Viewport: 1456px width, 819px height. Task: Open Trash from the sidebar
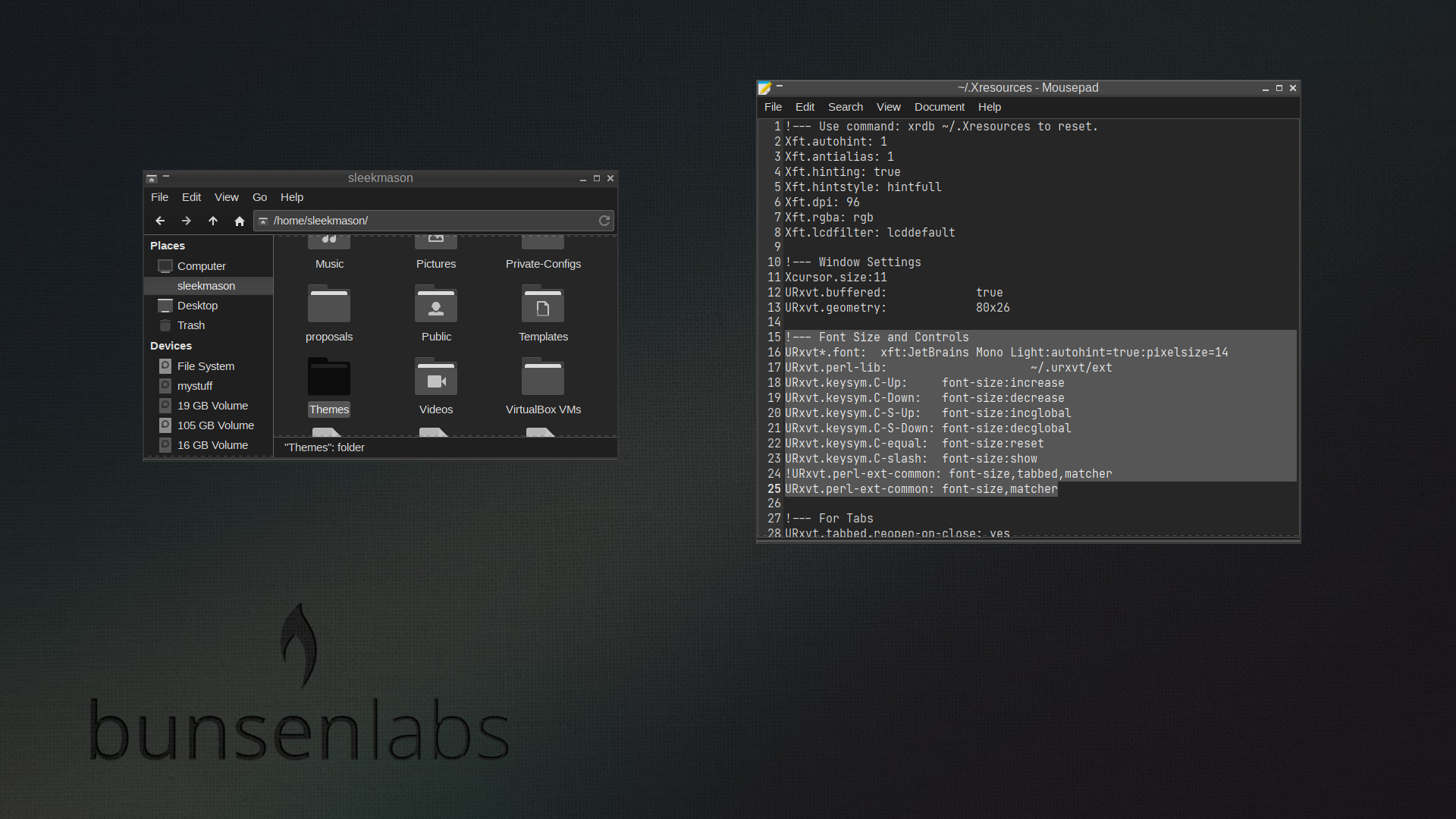209,325
